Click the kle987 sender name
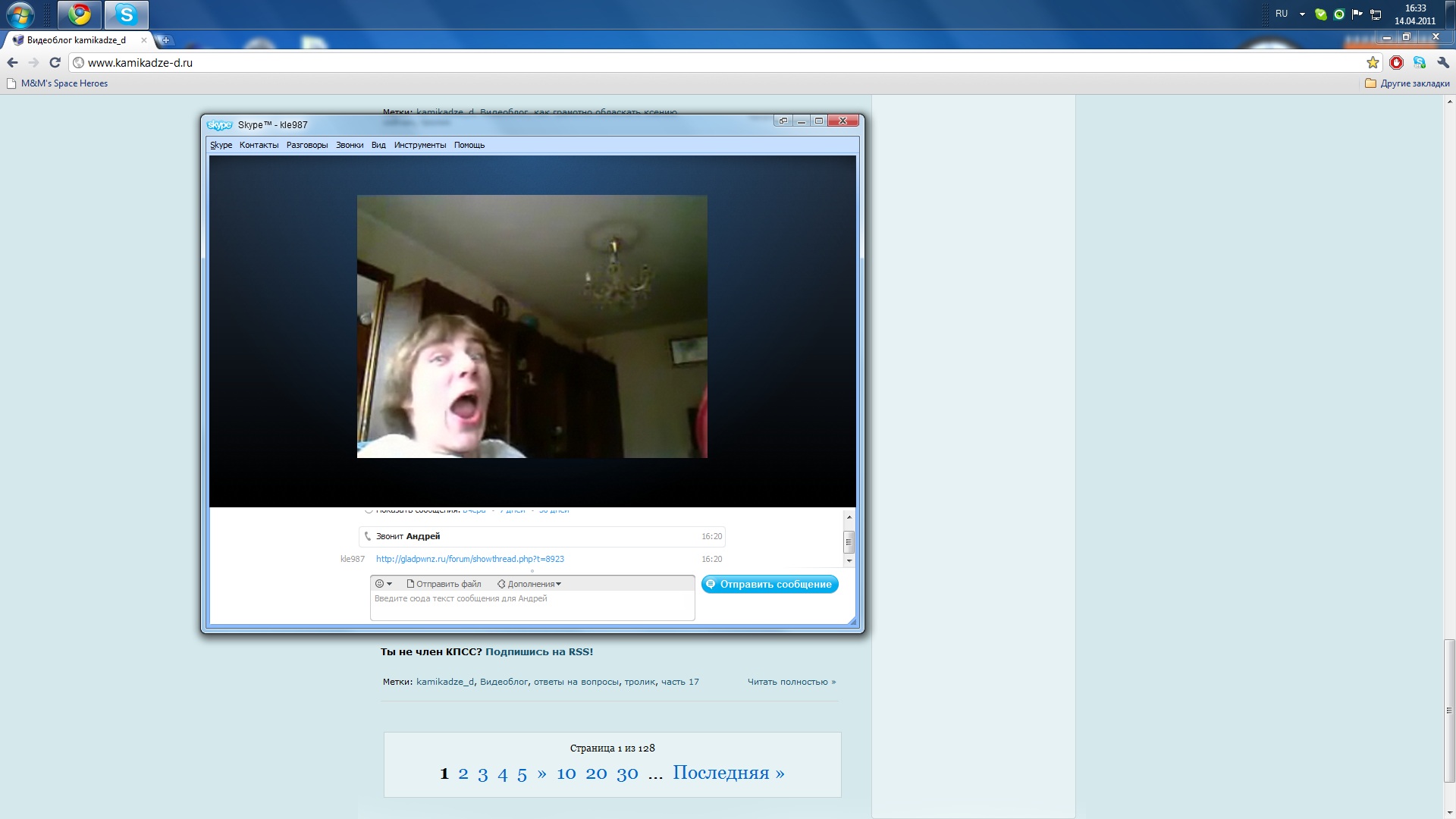 pyautogui.click(x=353, y=559)
